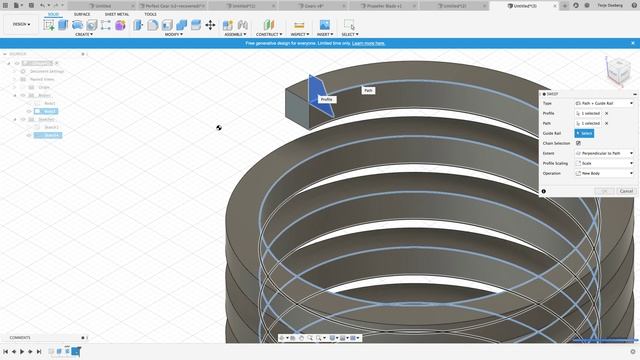The height and width of the screenshot is (360, 640).
Task: Select the Hole tool icon
Action: click(x=91, y=25)
